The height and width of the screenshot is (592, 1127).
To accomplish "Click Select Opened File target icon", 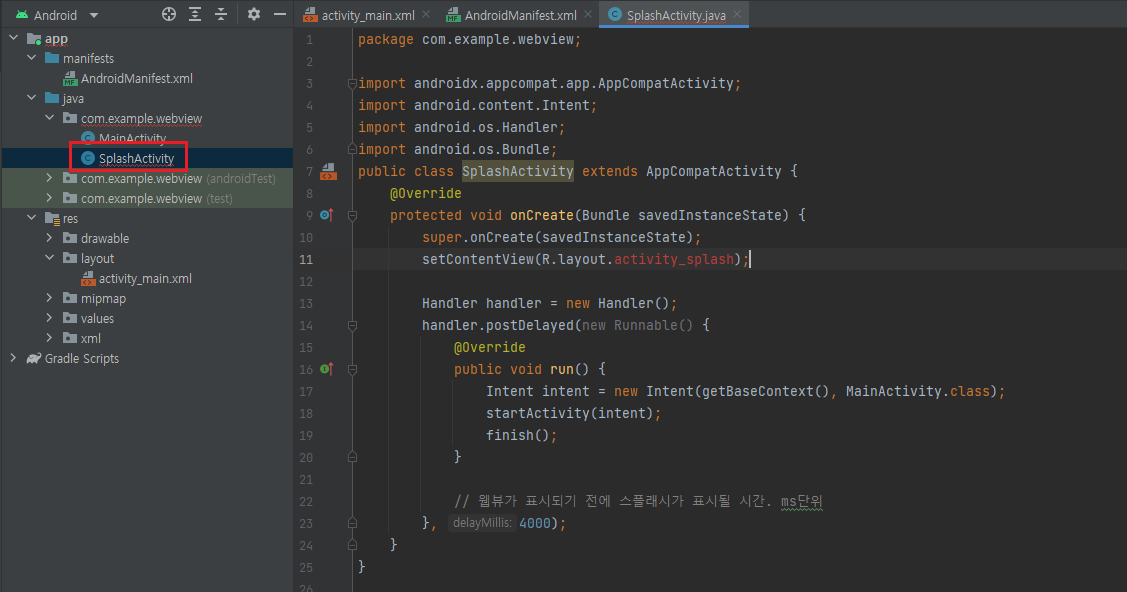I will coord(169,14).
